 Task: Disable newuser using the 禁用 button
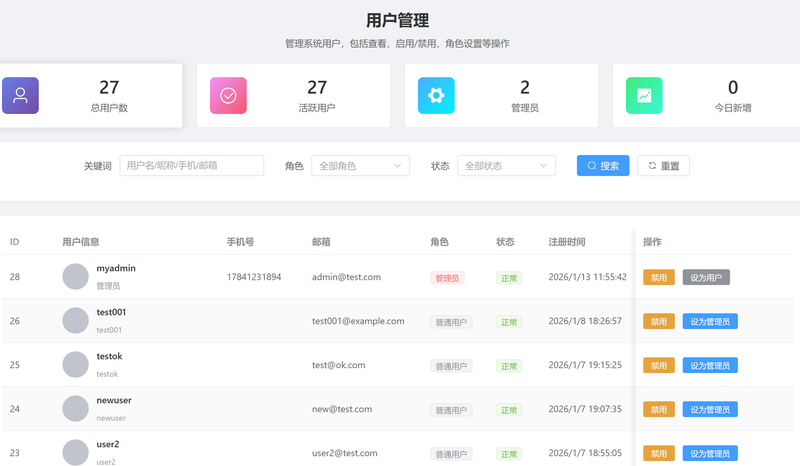(659, 410)
